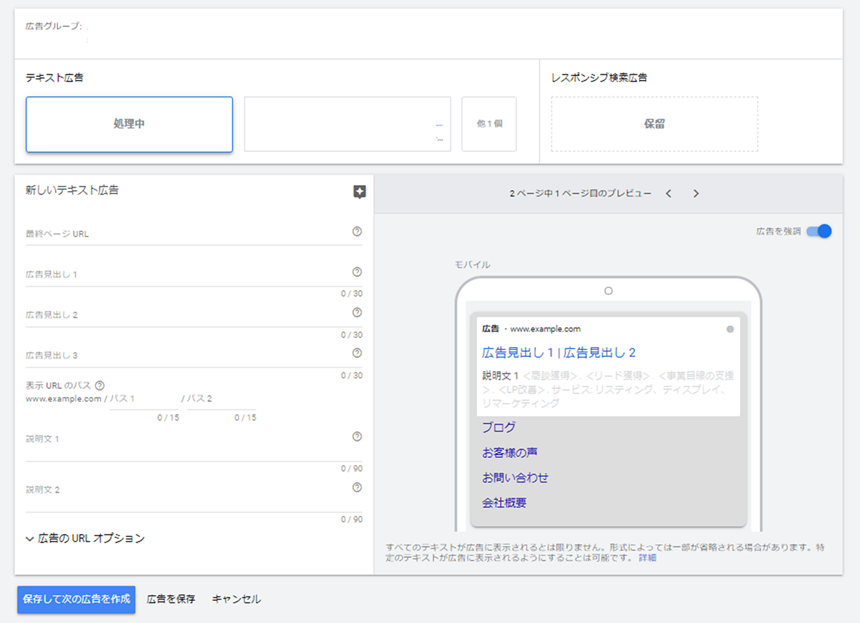The image size is (860, 623).
Task: Click the モバイル preview label
Action: 472,264
